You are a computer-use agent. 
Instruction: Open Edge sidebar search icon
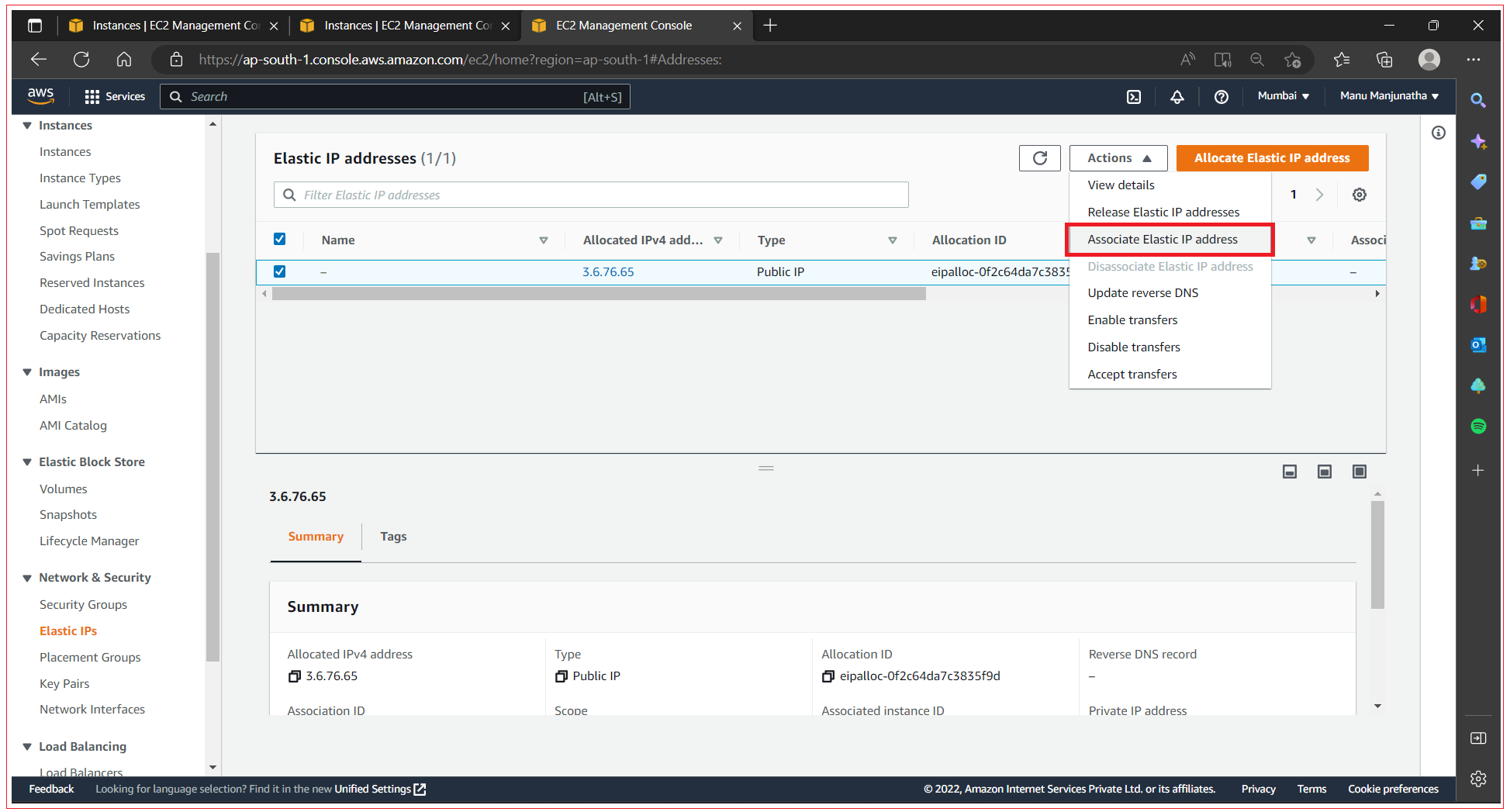pos(1478,100)
